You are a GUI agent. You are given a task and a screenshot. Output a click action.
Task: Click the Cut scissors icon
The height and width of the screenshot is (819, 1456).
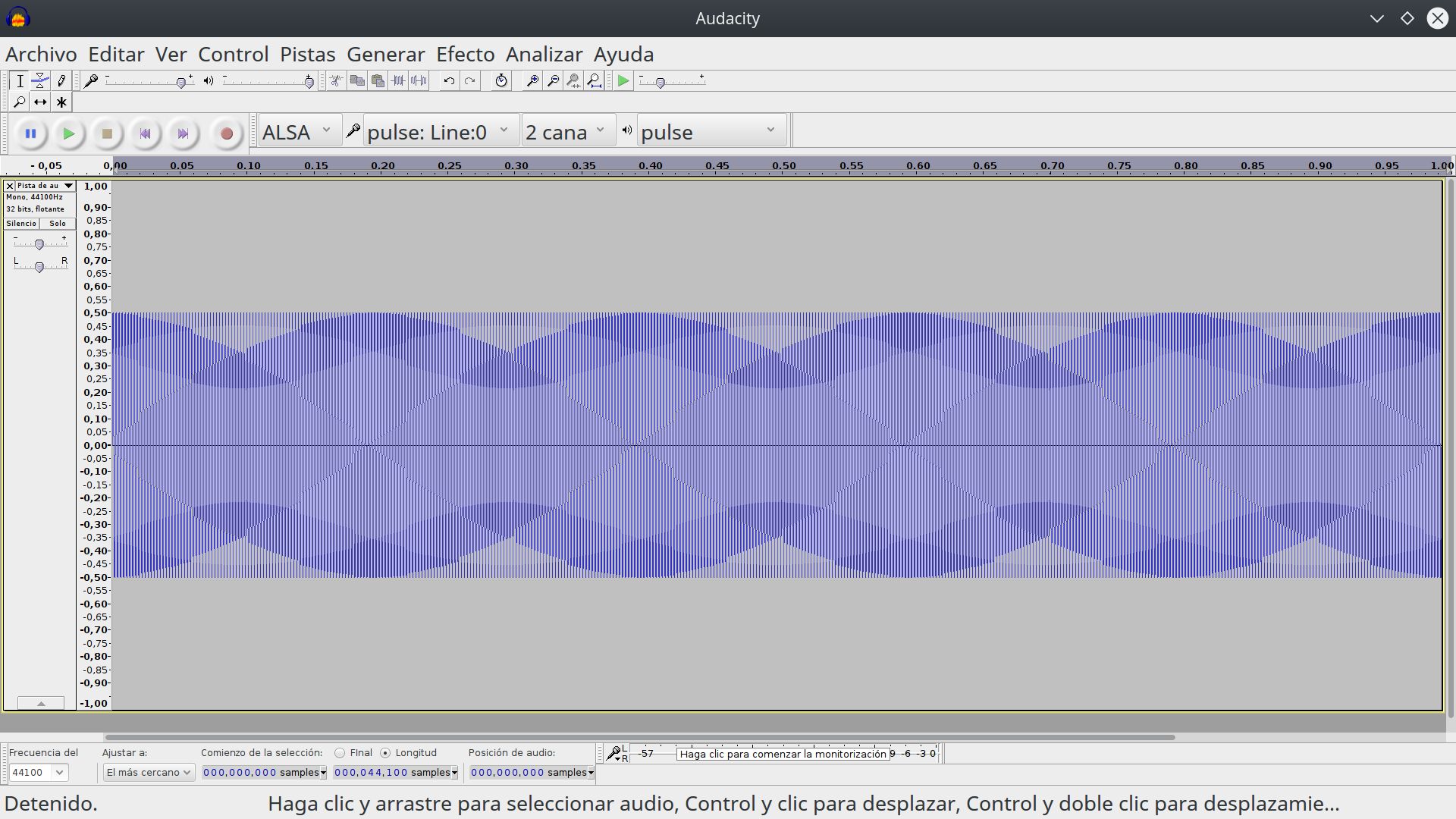[x=336, y=81]
